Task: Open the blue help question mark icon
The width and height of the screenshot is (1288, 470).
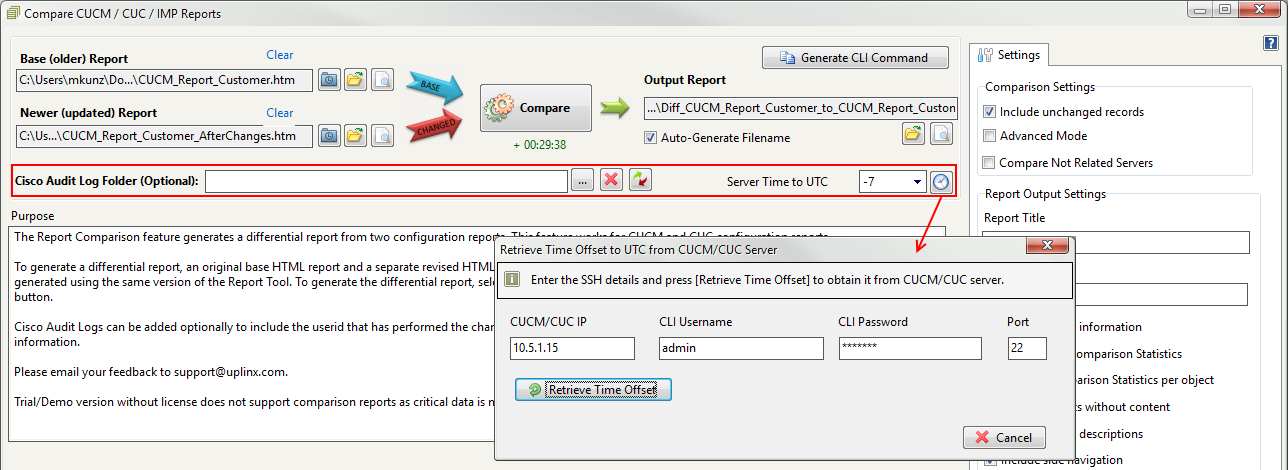Action: (1271, 43)
